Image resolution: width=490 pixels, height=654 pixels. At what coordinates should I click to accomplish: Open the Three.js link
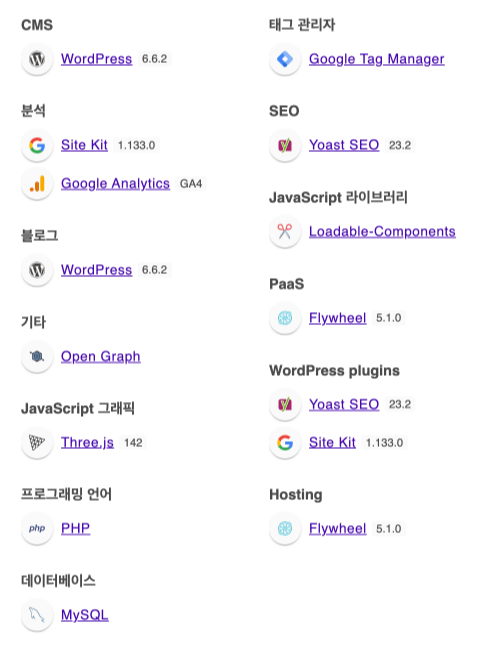pos(87,443)
